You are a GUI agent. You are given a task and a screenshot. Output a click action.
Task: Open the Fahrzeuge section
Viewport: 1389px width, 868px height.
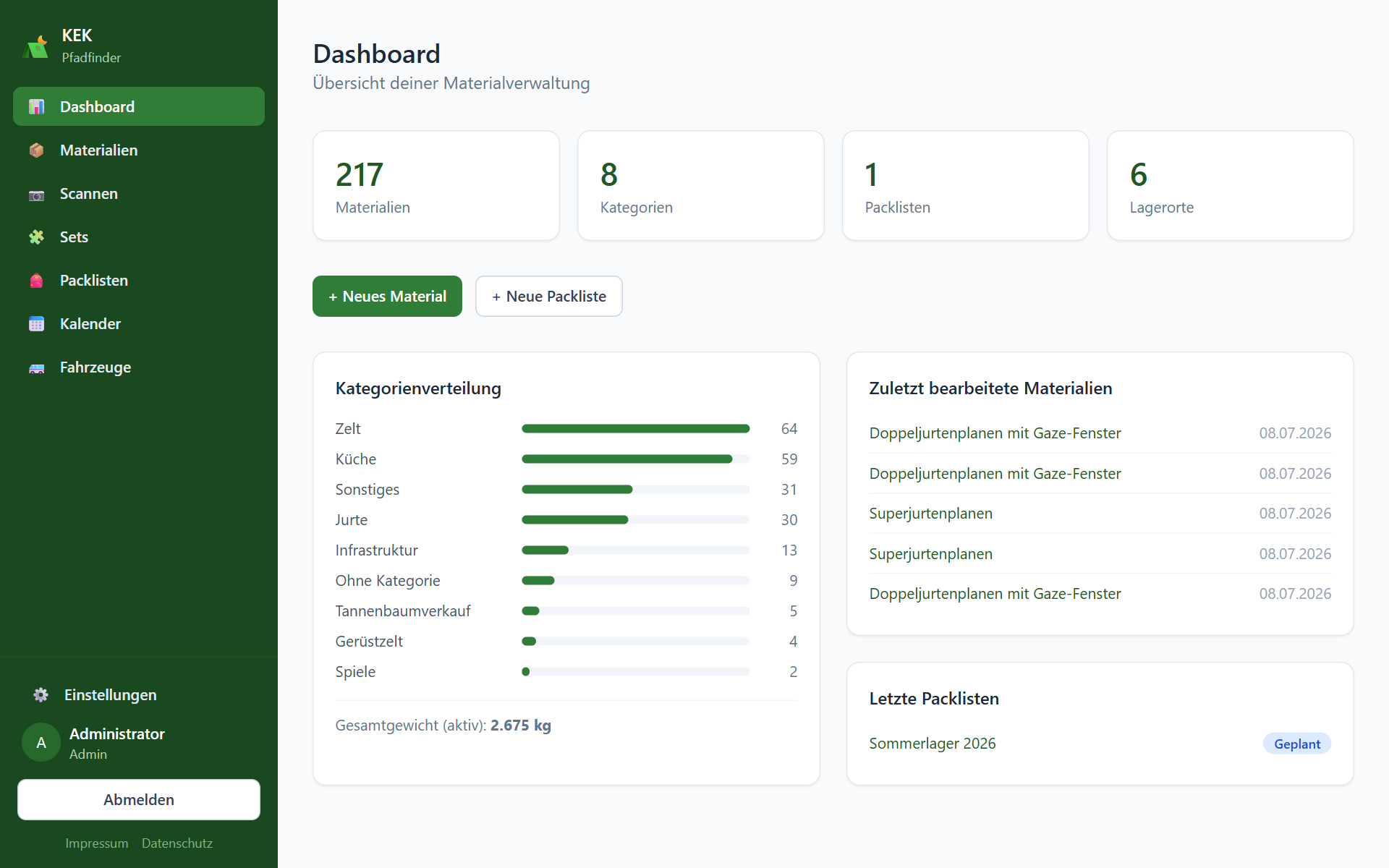click(139, 367)
